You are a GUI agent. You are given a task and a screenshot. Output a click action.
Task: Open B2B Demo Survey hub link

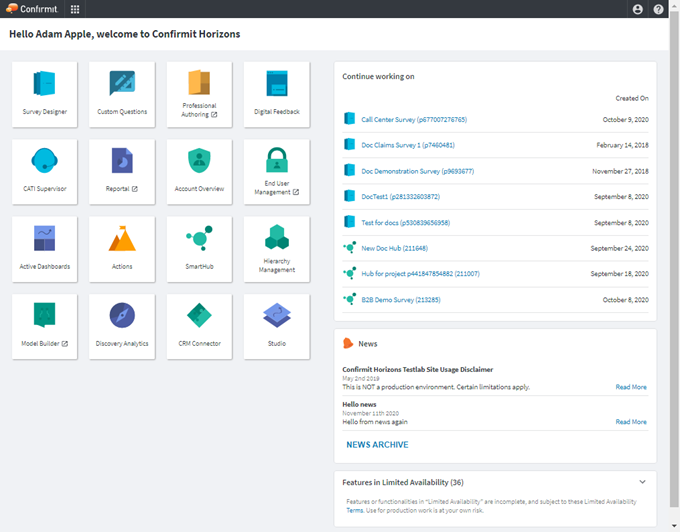(x=401, y=300)
